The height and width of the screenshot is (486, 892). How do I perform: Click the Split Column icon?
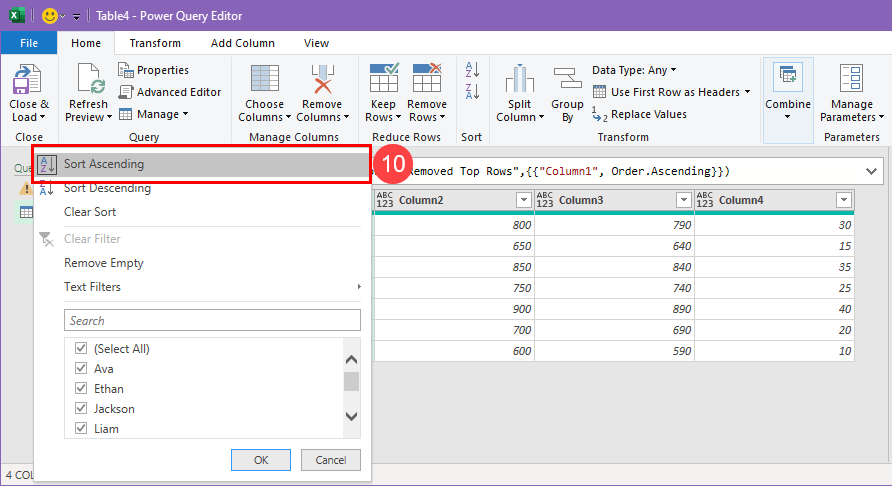click(519, 79)
